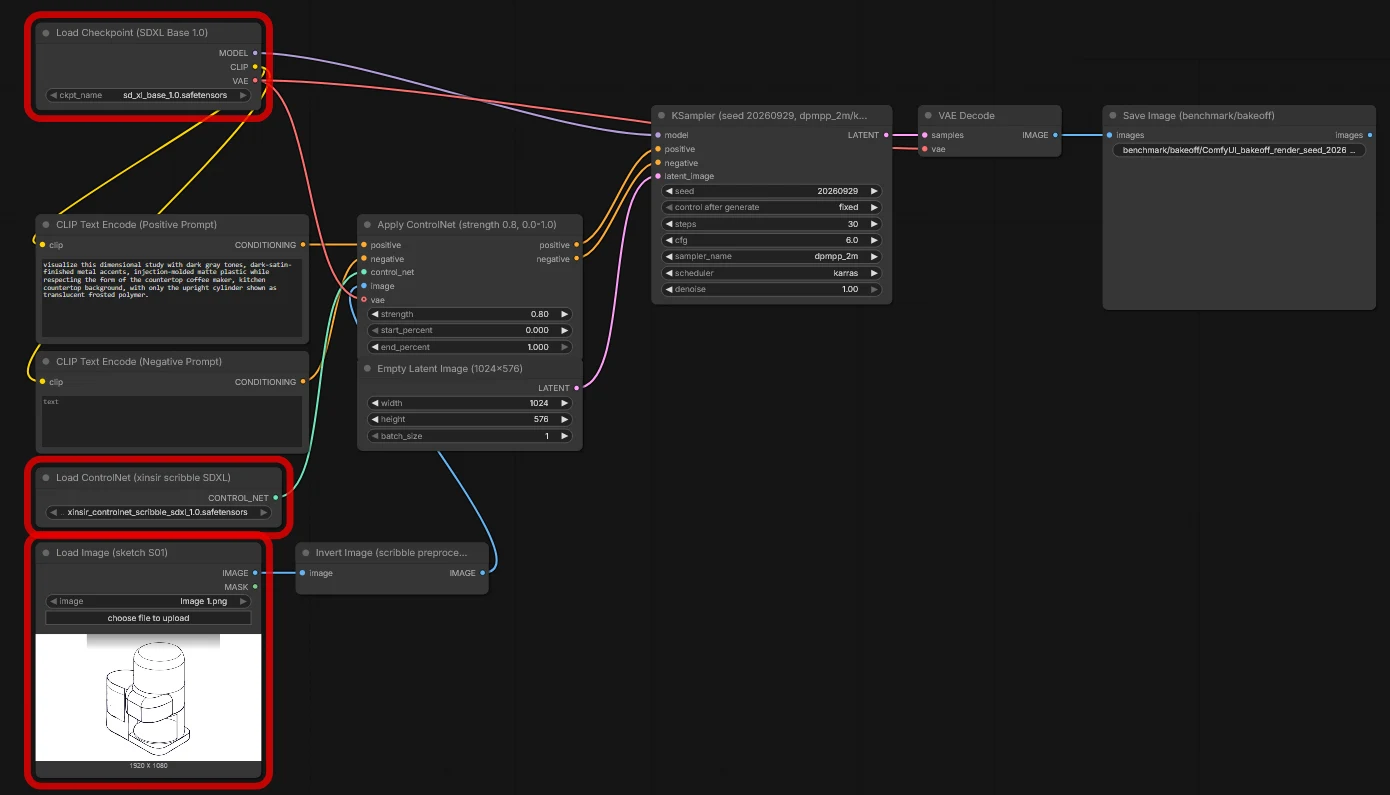This screenshot has height=795, width=1390.
Task: Collapse the Negative Prompt CLIP Text Encode dot
Action: [x=46, y=362]
